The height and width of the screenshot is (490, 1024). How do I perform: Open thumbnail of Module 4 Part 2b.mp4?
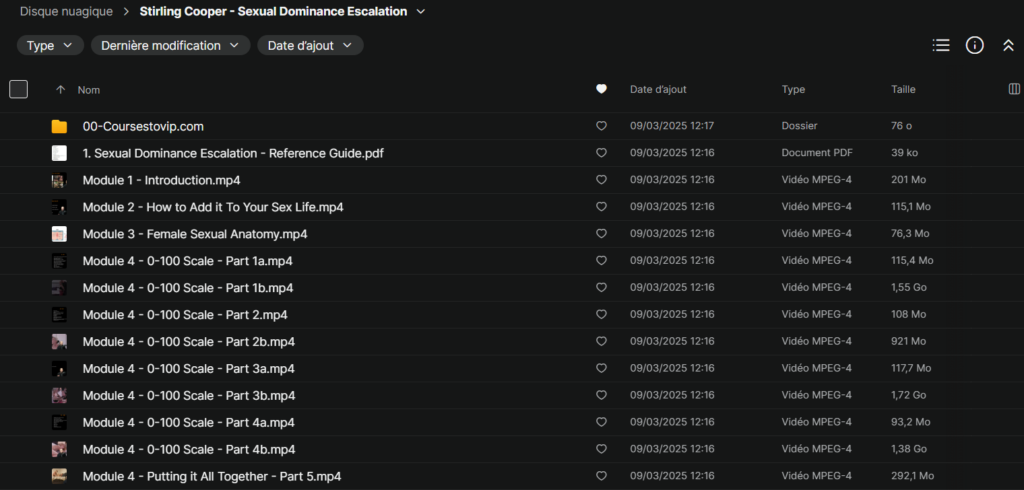tap(59, 341)
